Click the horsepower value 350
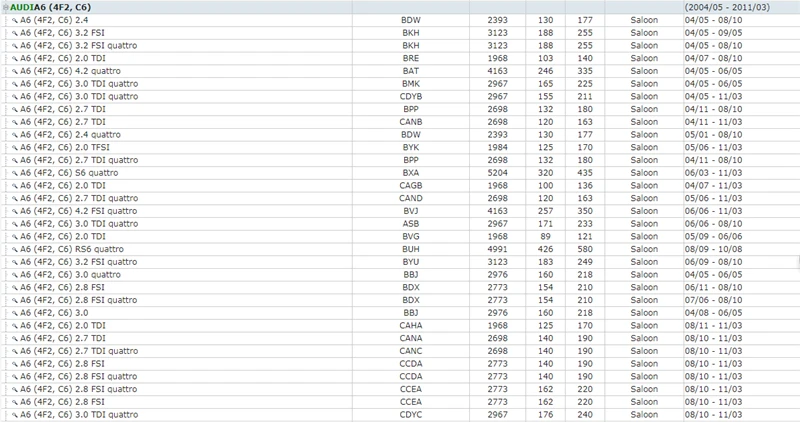Image resolution: width=800 pixels, height=422 pixels. point(585,211)
